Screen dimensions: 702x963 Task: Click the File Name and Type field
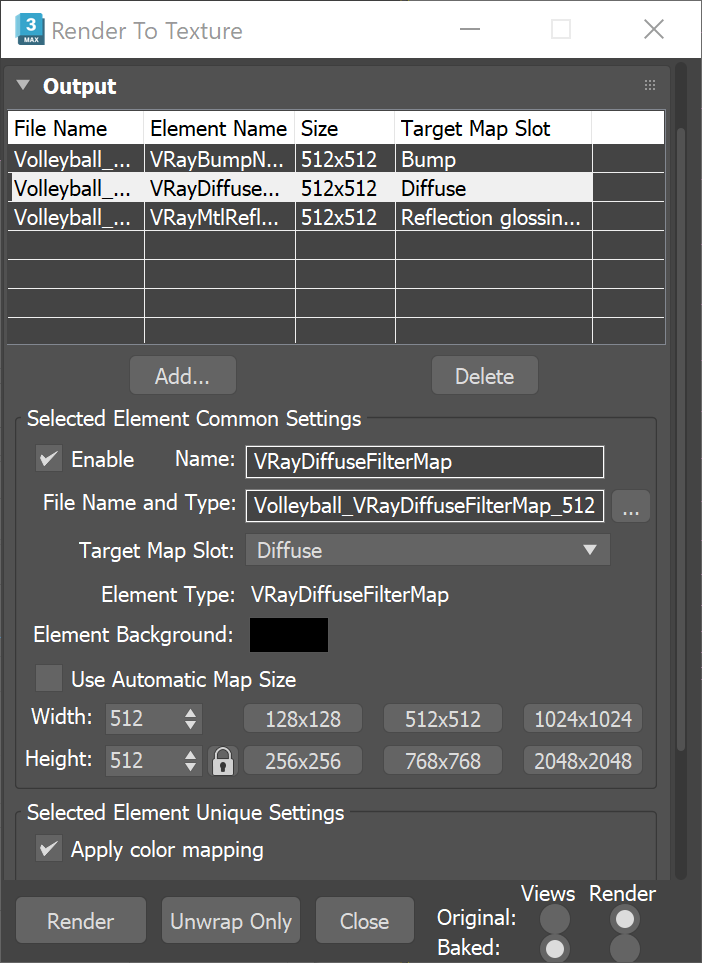[425, 505]
